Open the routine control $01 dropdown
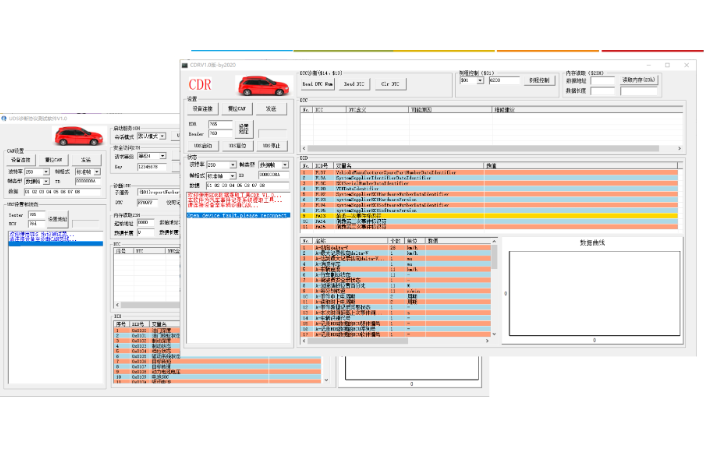This screenshot has width=720, height=450. coord(480,80)
